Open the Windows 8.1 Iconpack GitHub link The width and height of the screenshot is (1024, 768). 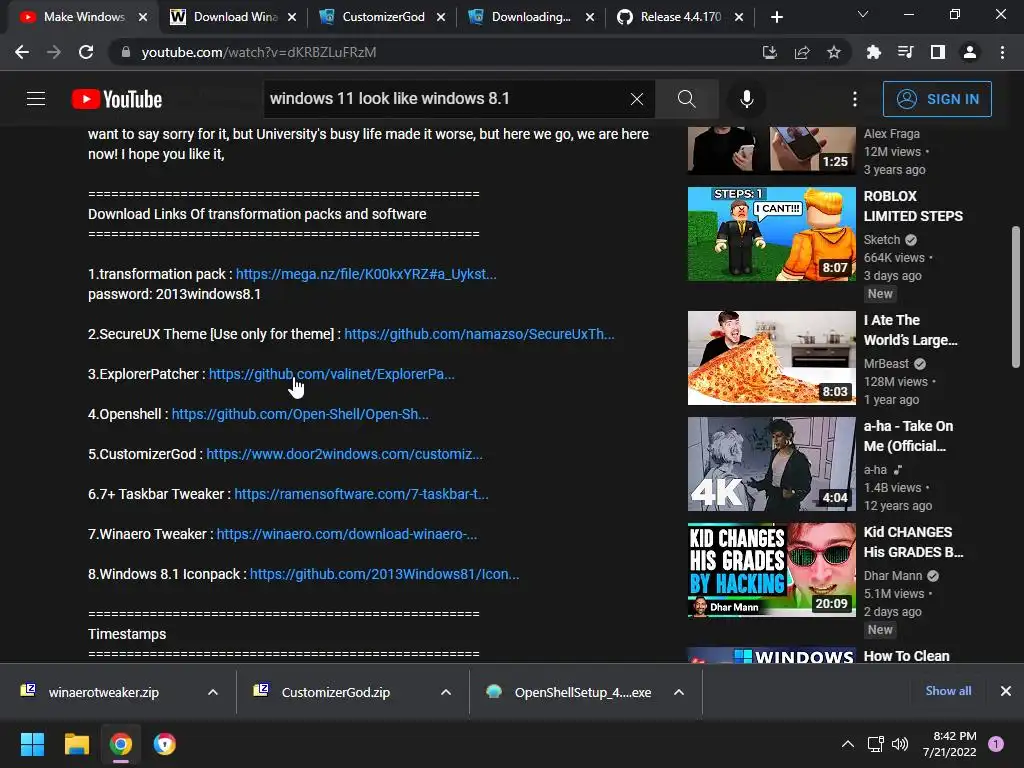385,574
